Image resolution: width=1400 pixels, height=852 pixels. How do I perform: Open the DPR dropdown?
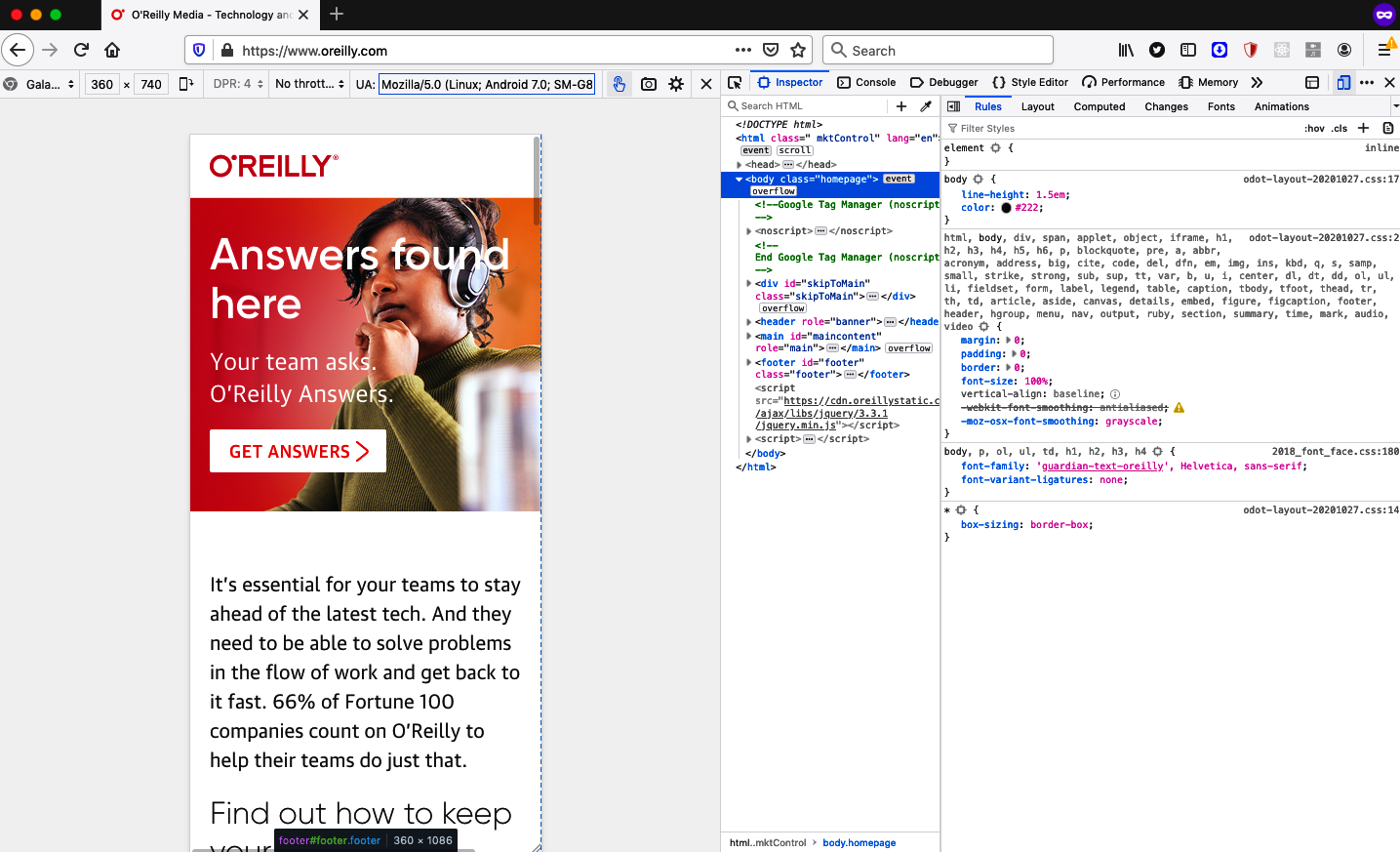[x=238, y=84]
